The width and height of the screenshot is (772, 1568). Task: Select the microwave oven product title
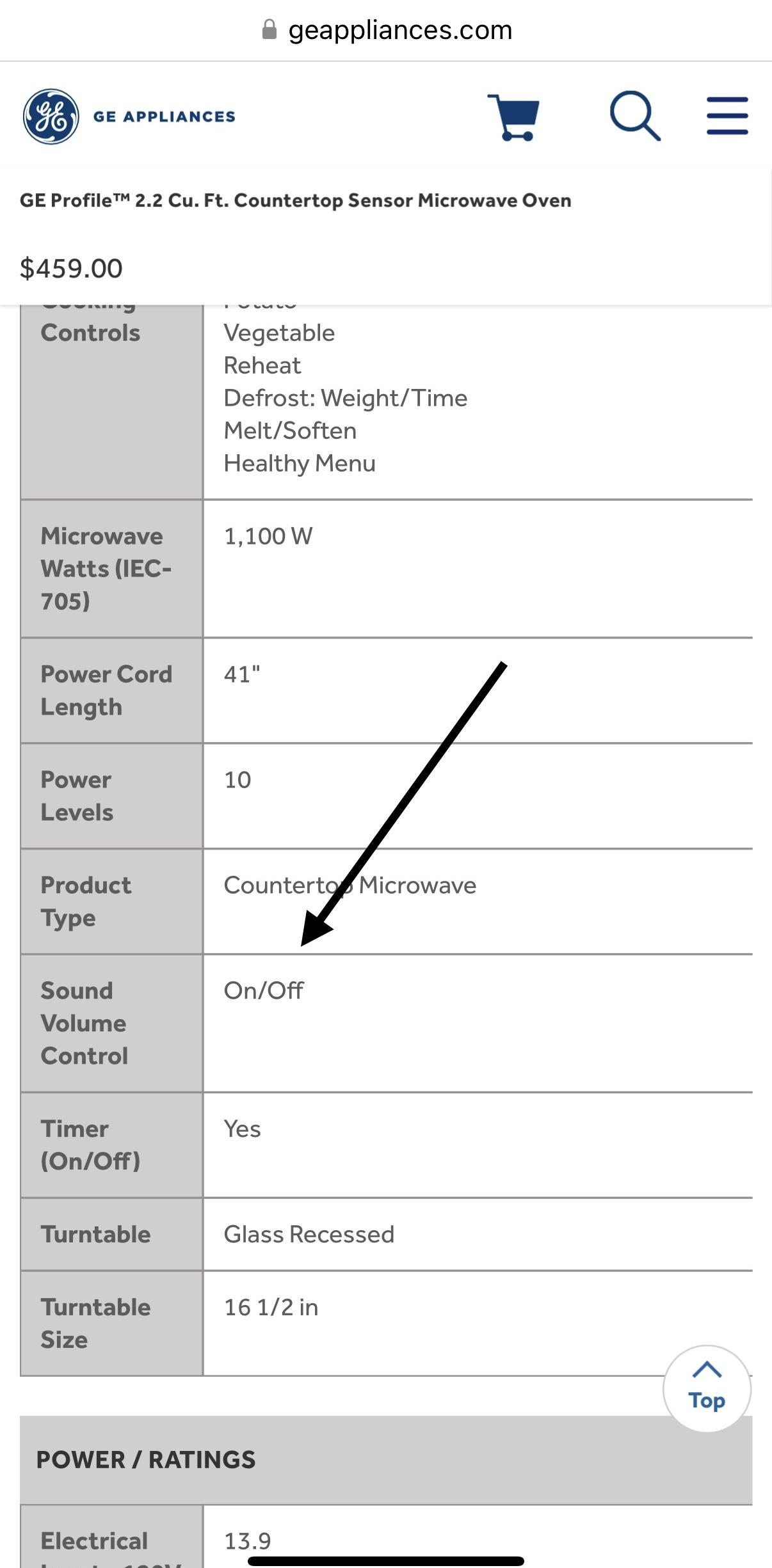pos(296,200)
